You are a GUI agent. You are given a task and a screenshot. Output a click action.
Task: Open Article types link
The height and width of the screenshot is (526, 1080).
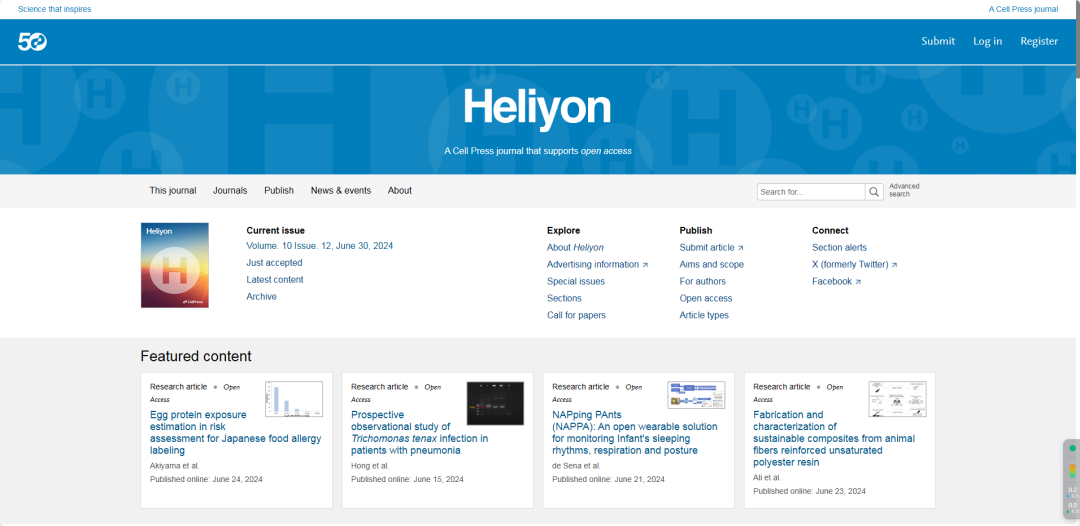click(x=704, y=315)
